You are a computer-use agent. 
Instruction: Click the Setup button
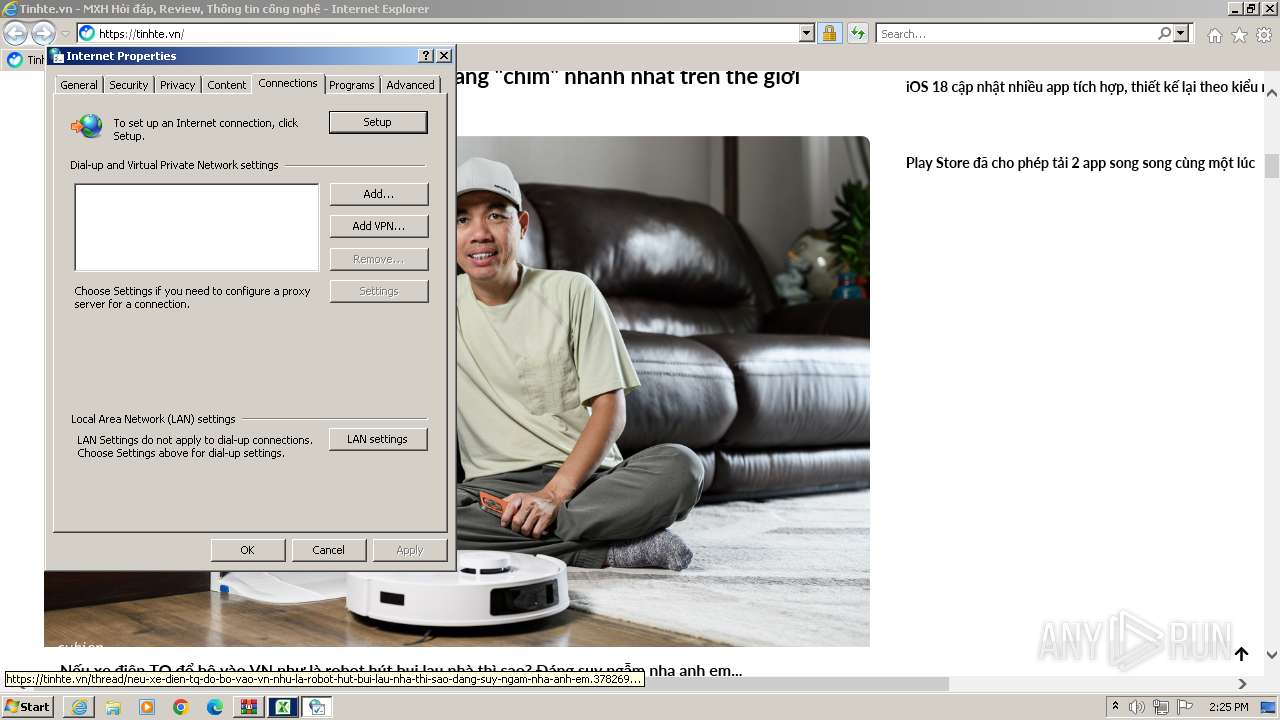tap(378, 122)
